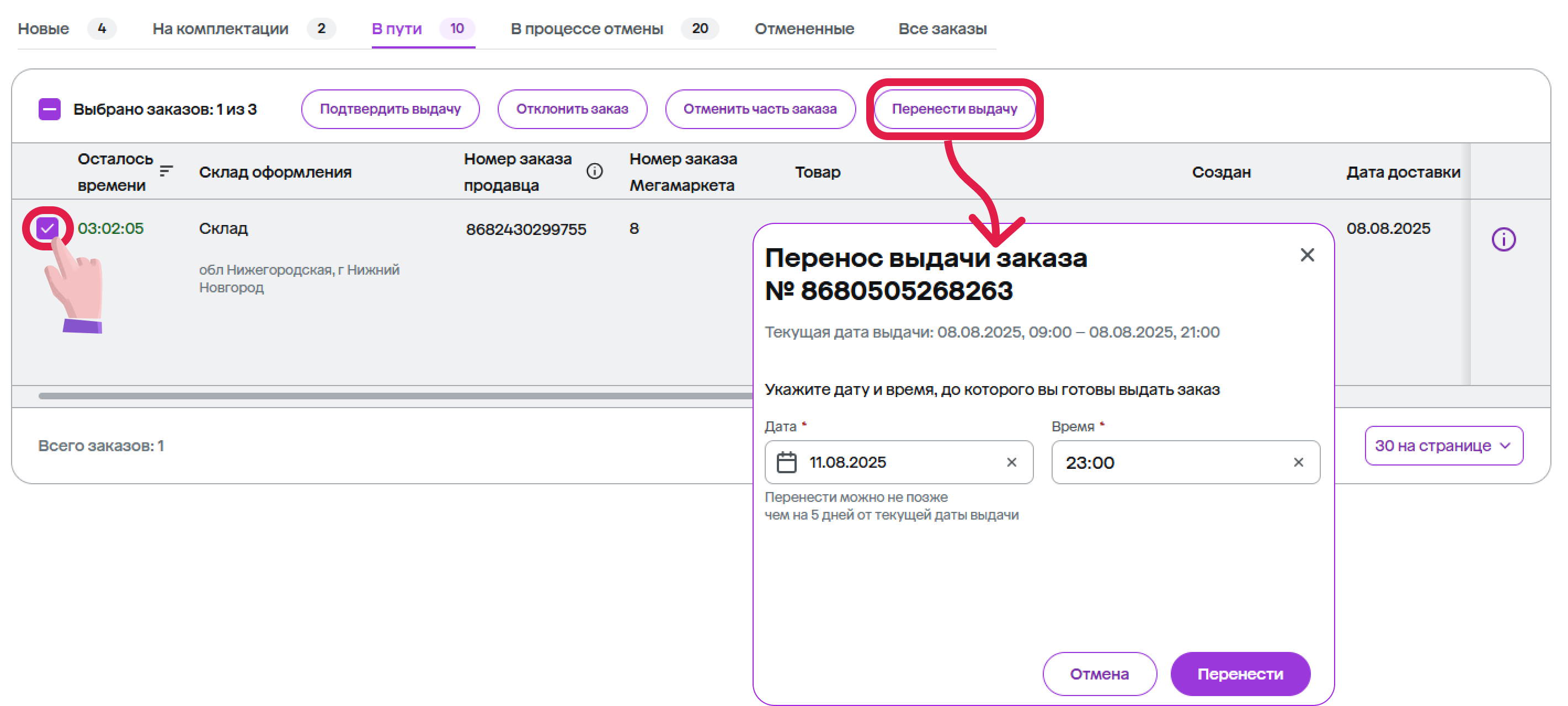Viewport: 1568px width, 706px height.
Task: Clear the time value 23:00
Action: pos(1298,463)
